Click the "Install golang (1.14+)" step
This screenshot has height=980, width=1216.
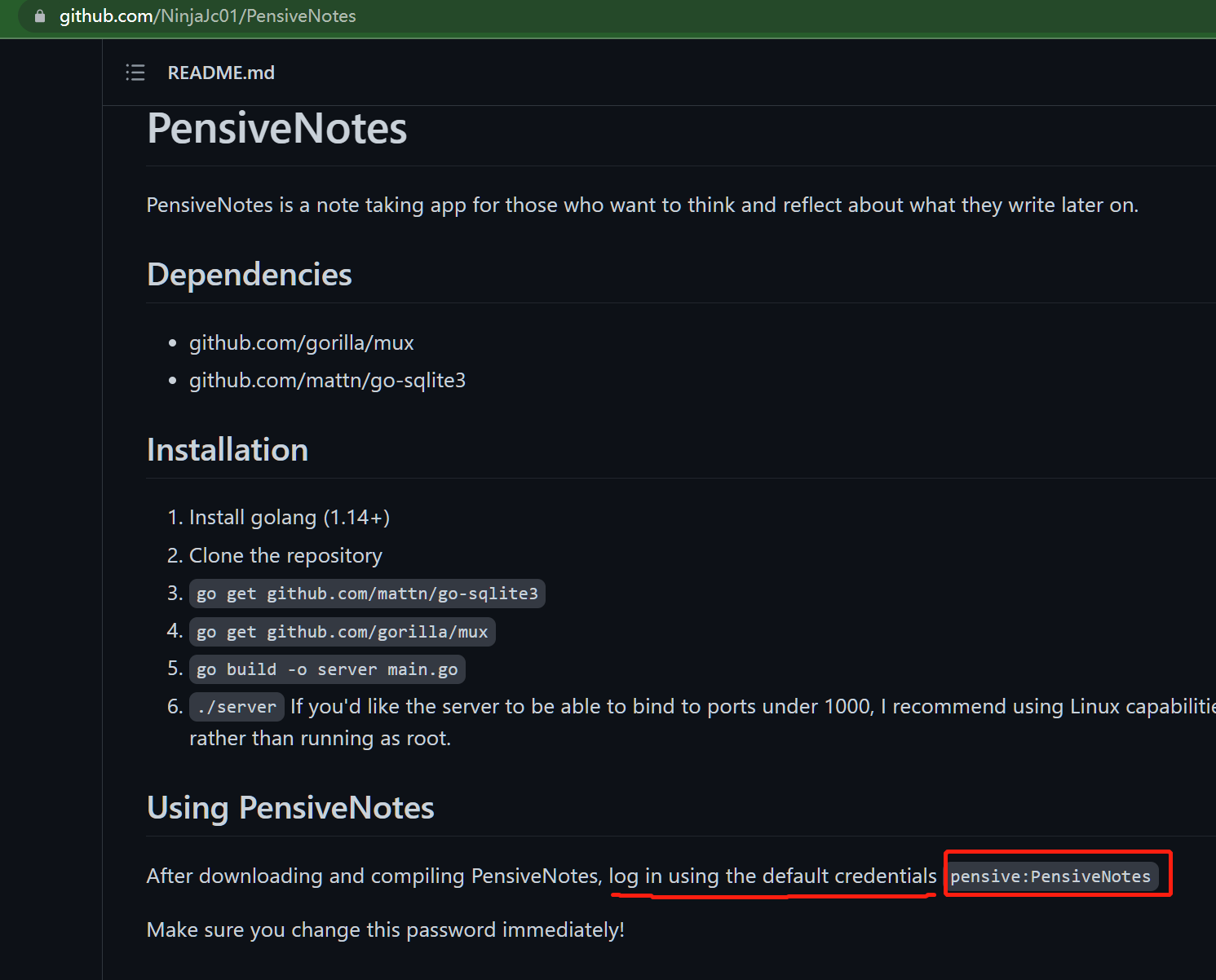click(289, 518)
